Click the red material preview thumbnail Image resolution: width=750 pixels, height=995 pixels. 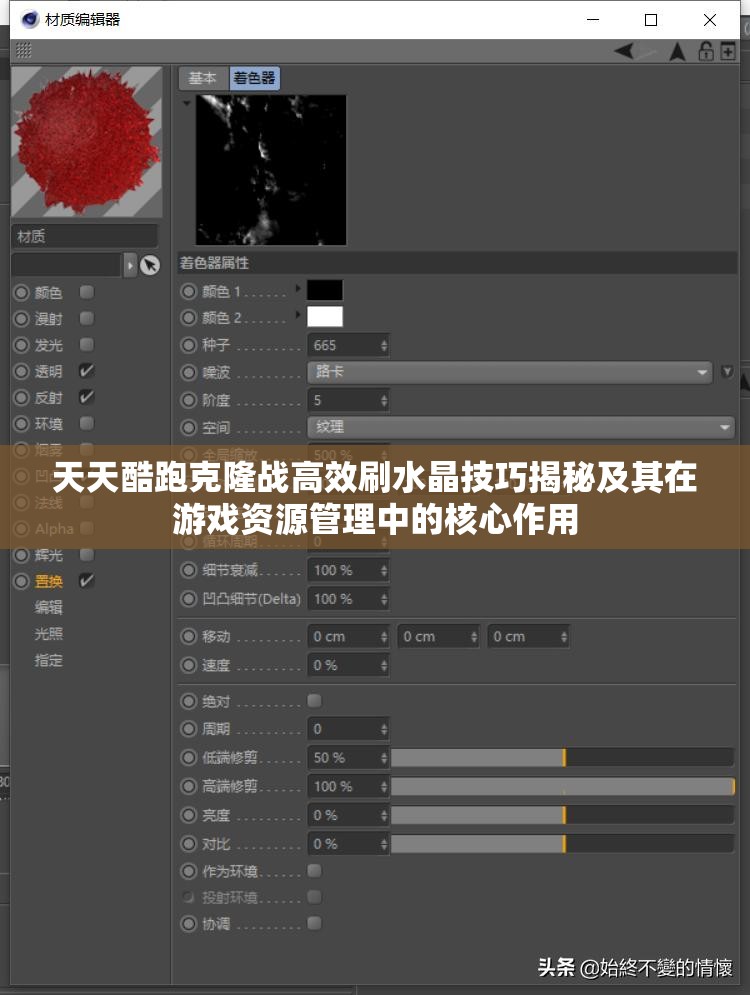87,142
